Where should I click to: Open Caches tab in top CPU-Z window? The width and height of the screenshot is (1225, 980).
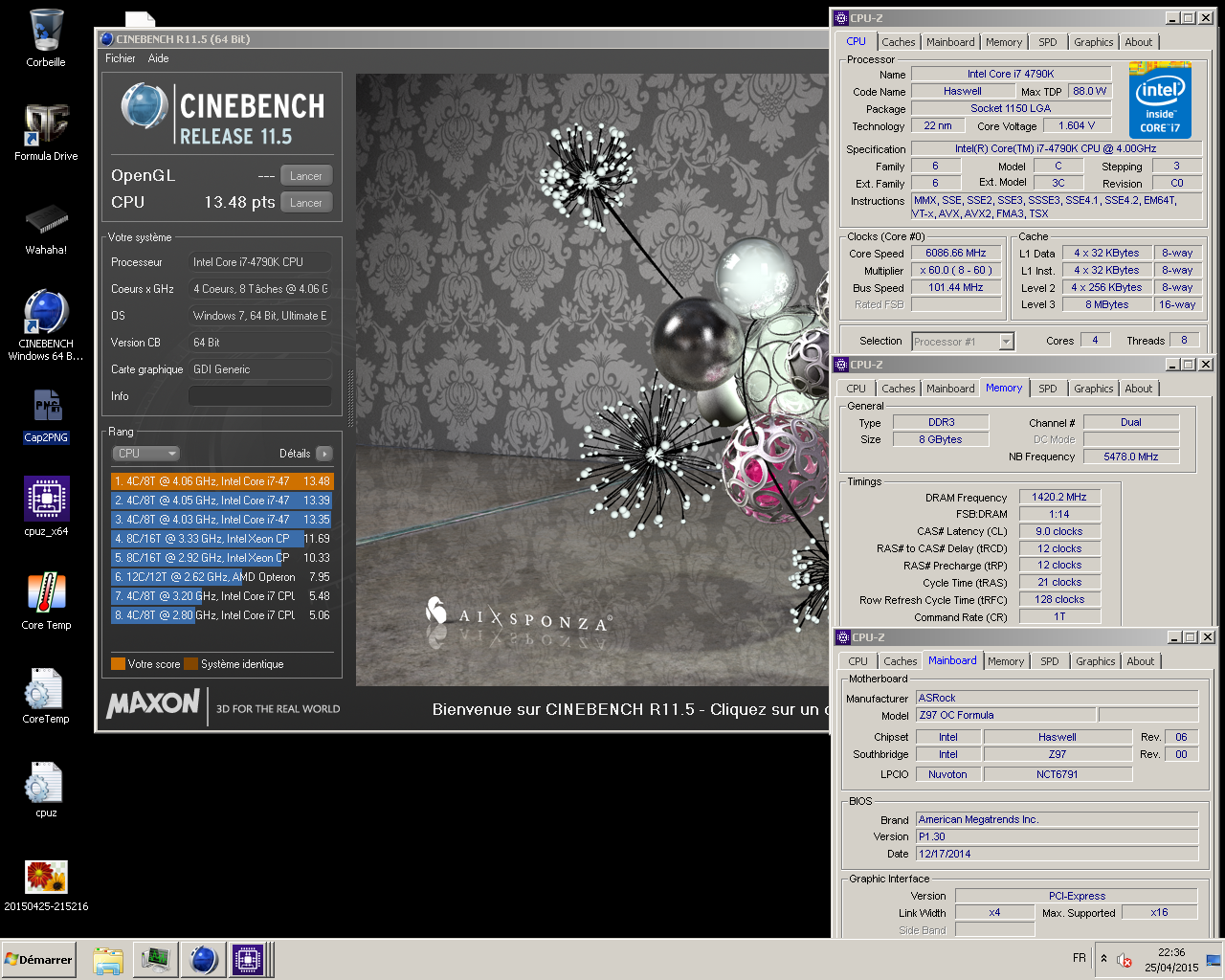pyautogui.click(x=899, y=42)
